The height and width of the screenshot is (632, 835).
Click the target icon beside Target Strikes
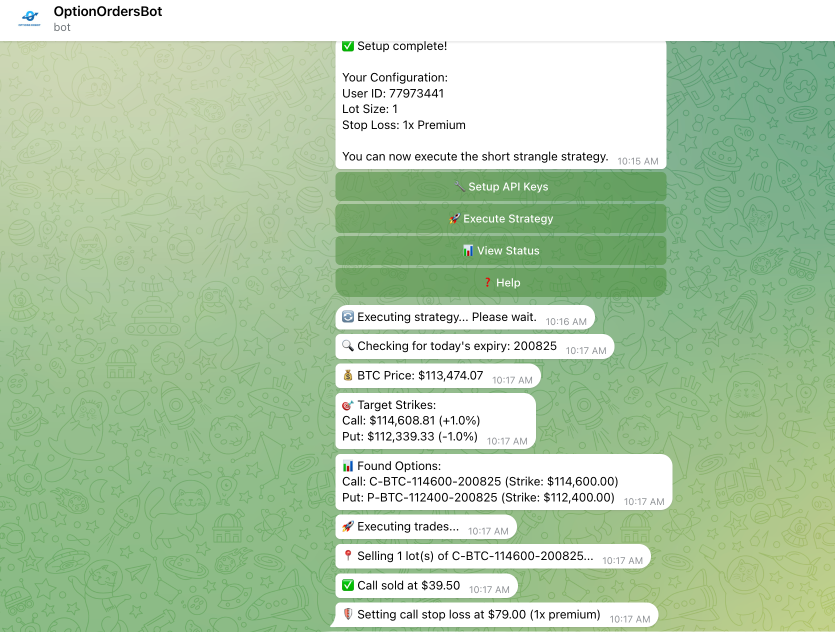(348, 405)
